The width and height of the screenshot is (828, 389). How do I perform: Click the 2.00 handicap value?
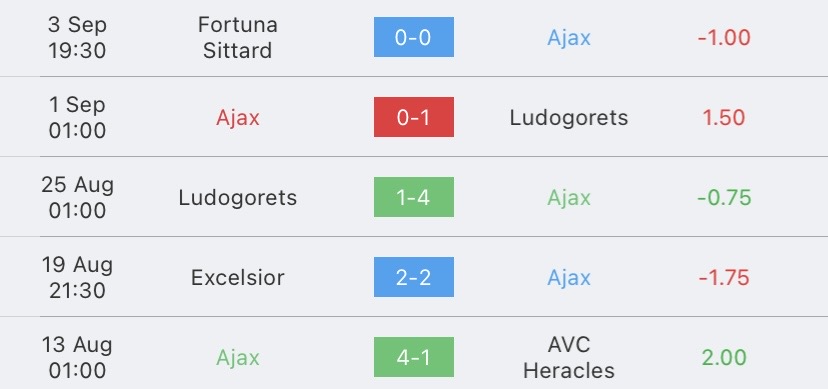pos(724,358)
